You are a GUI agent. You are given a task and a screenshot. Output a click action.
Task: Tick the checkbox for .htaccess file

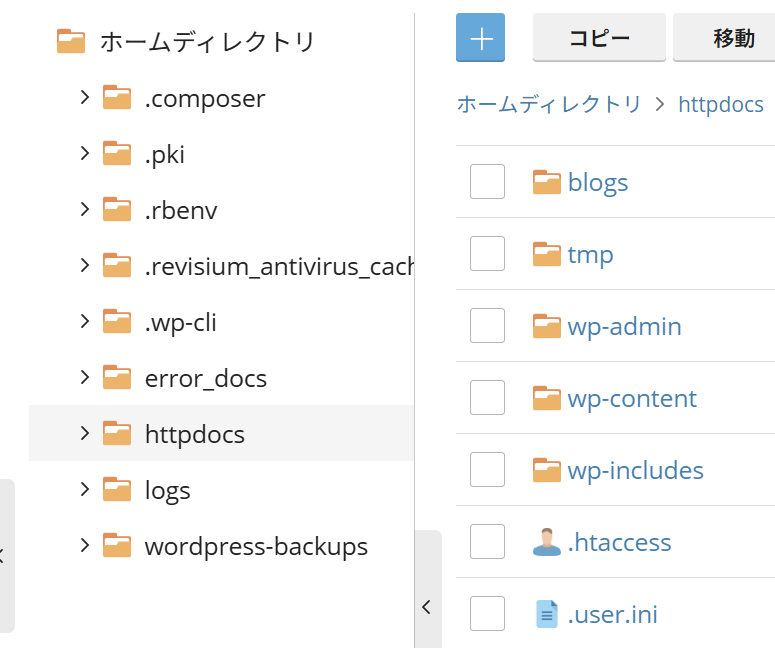pos(487,542)
